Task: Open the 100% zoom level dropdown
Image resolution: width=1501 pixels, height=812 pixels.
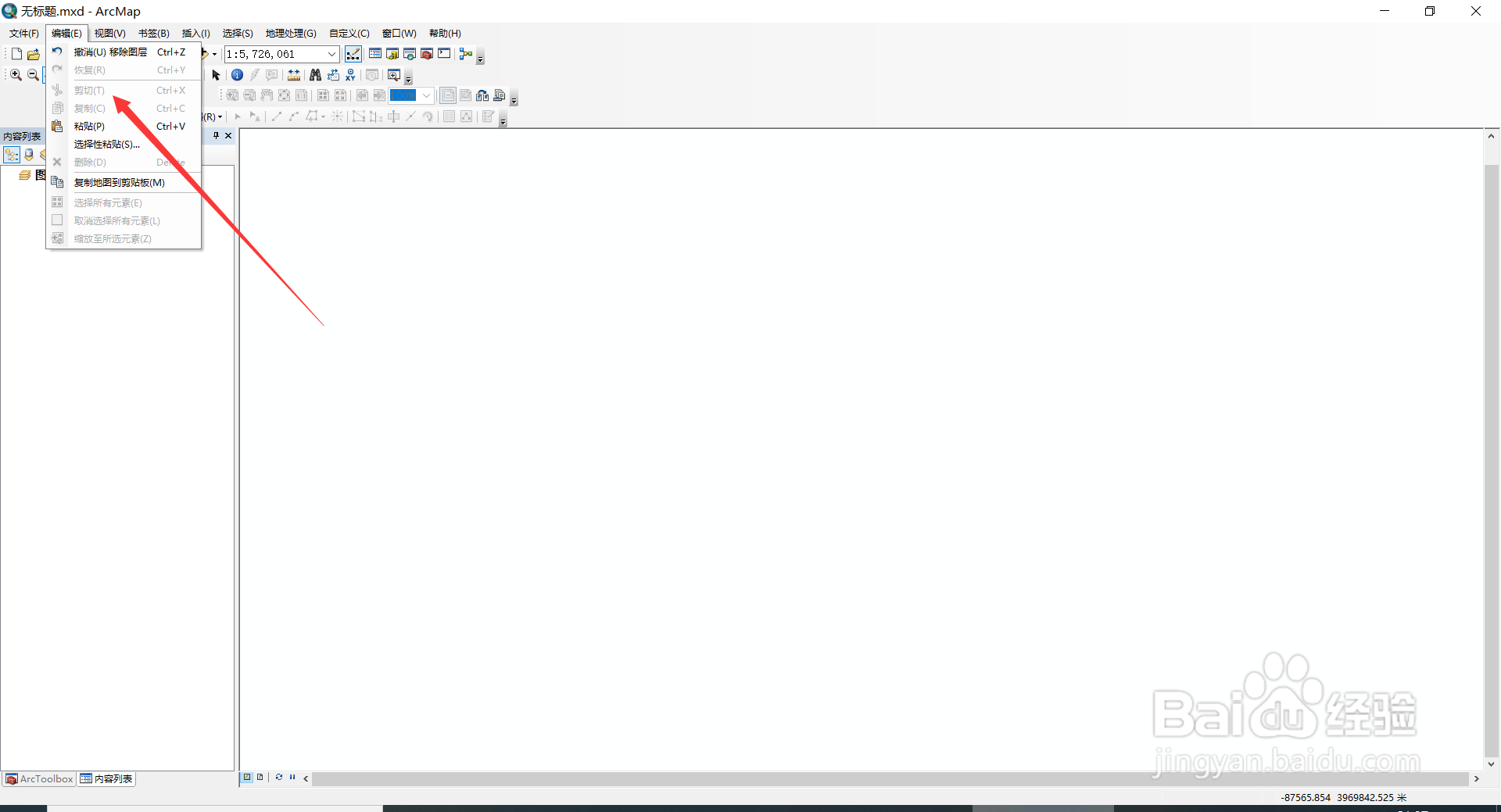Action: click(426, 95)
